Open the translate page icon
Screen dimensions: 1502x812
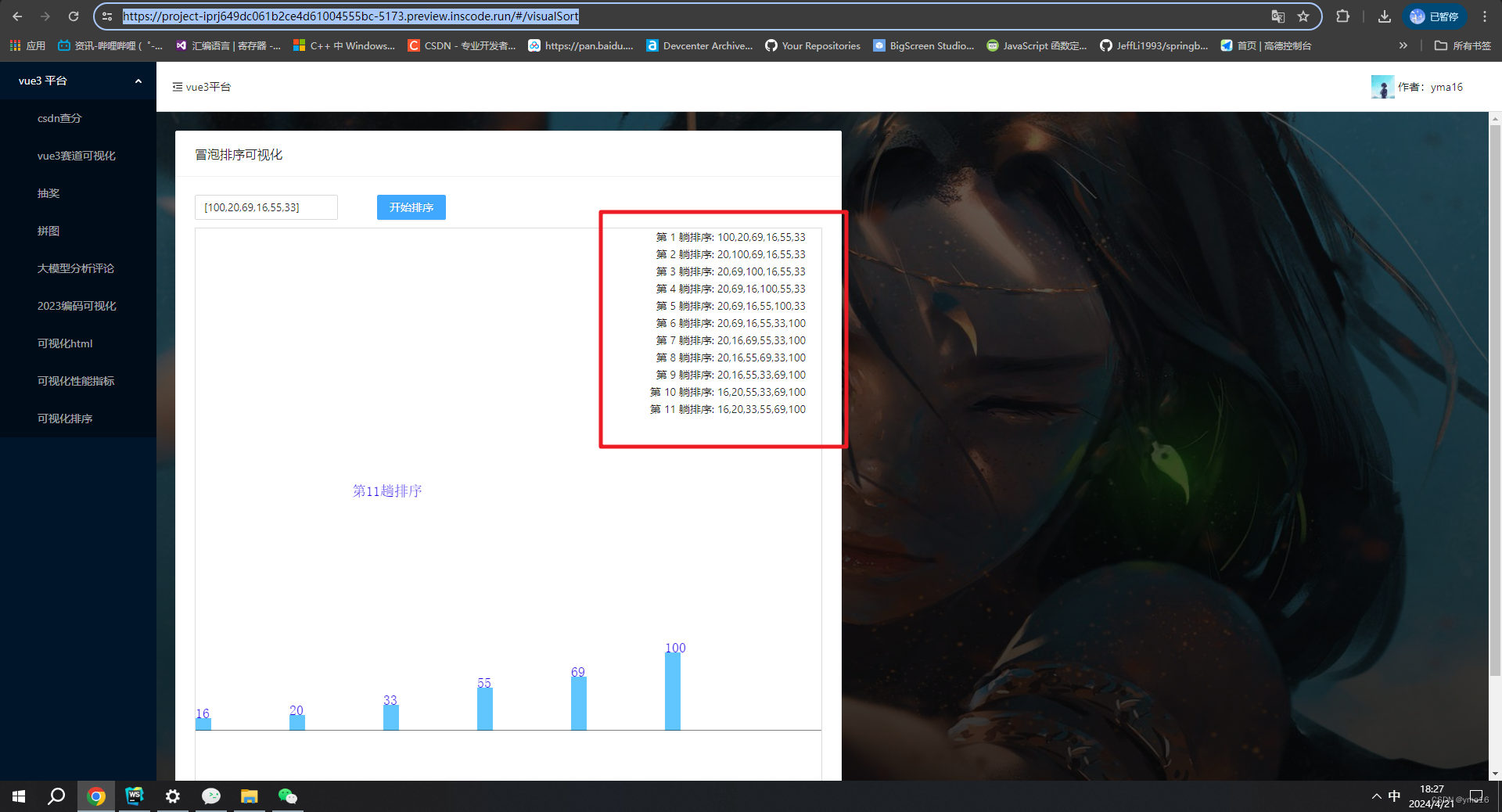coord(1277,16)
